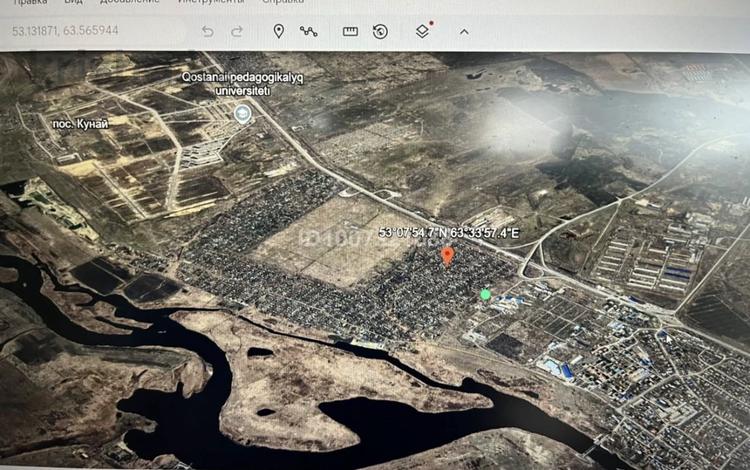The height and width of the screenshot is (470, 750).
Task: Open the Правка menu
Action: (x=31, y=1)
